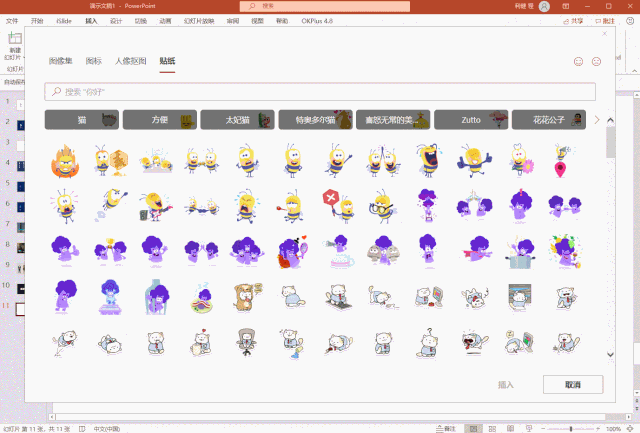Select the bee with honeycomb hexagon sticker
Viewport: 640px width, 433px height.
(x=111, y=160)
